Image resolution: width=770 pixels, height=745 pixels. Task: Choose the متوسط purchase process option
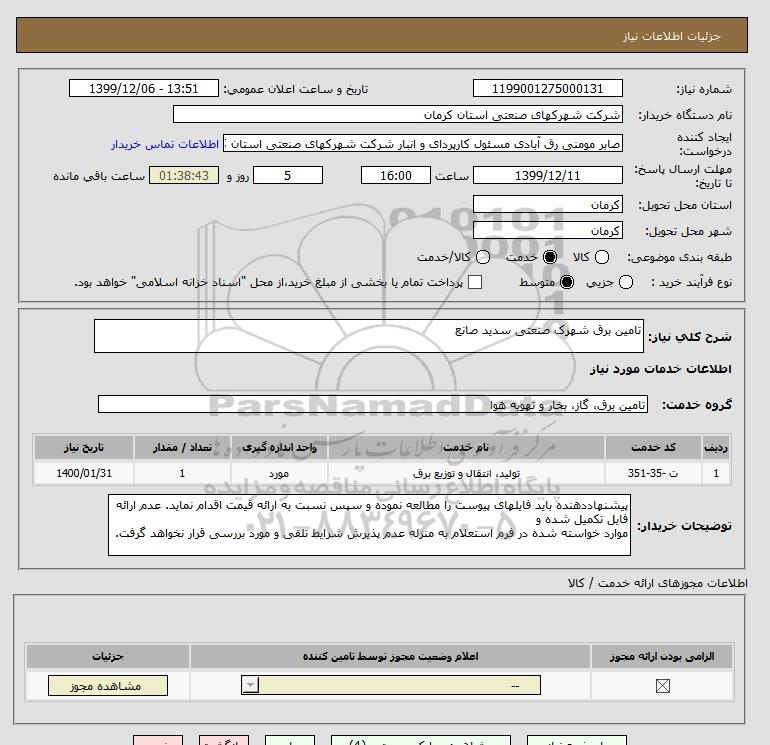tap(567, 282)
